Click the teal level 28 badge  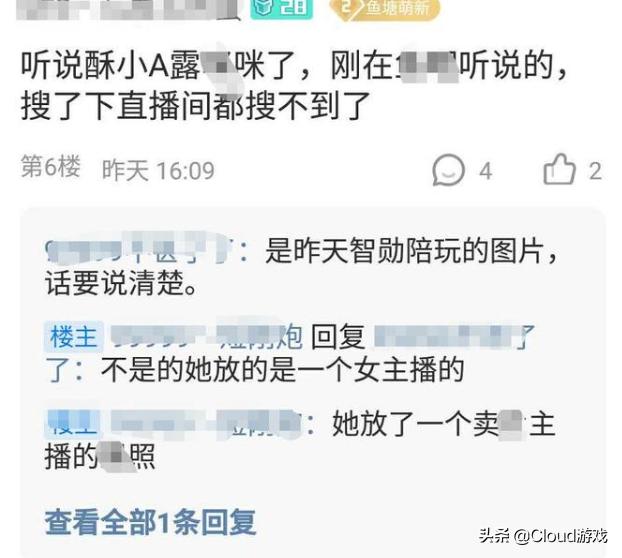281,8
